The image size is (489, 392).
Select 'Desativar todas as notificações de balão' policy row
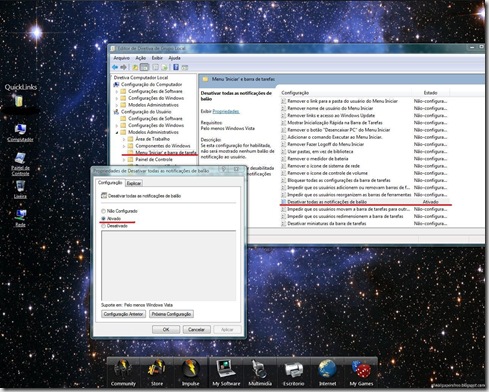click(365, 202)
